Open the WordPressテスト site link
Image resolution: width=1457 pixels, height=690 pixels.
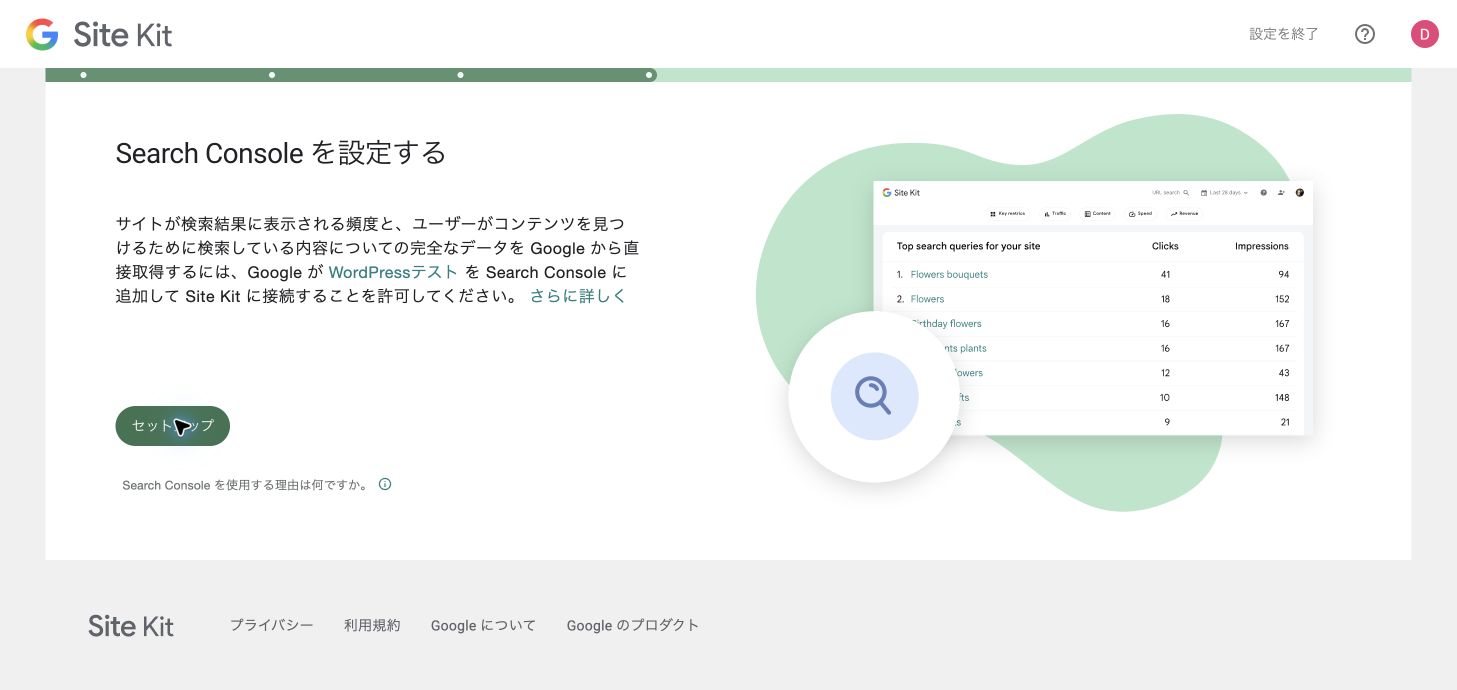point(393,272)
